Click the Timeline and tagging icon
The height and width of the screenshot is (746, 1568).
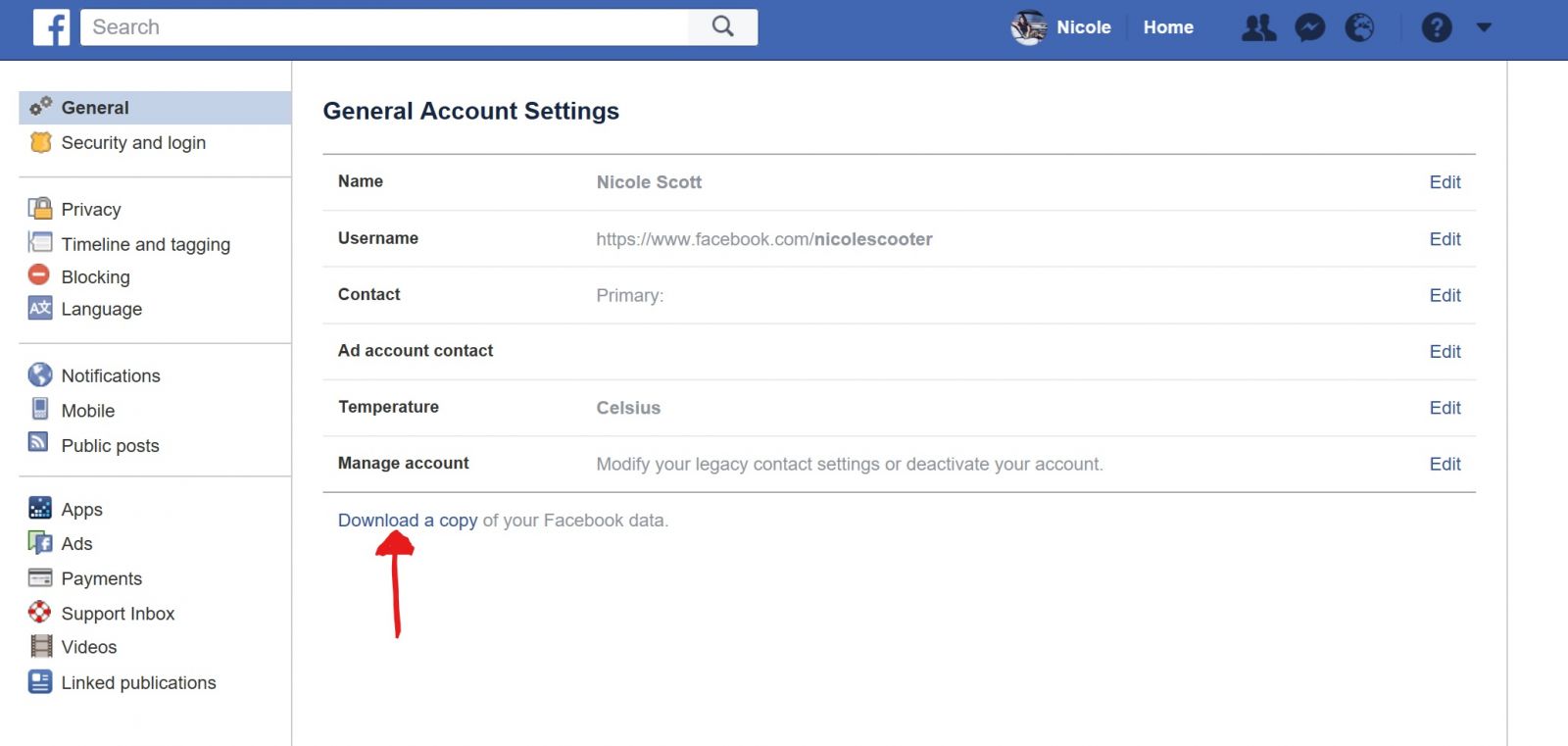coord(40,242)
